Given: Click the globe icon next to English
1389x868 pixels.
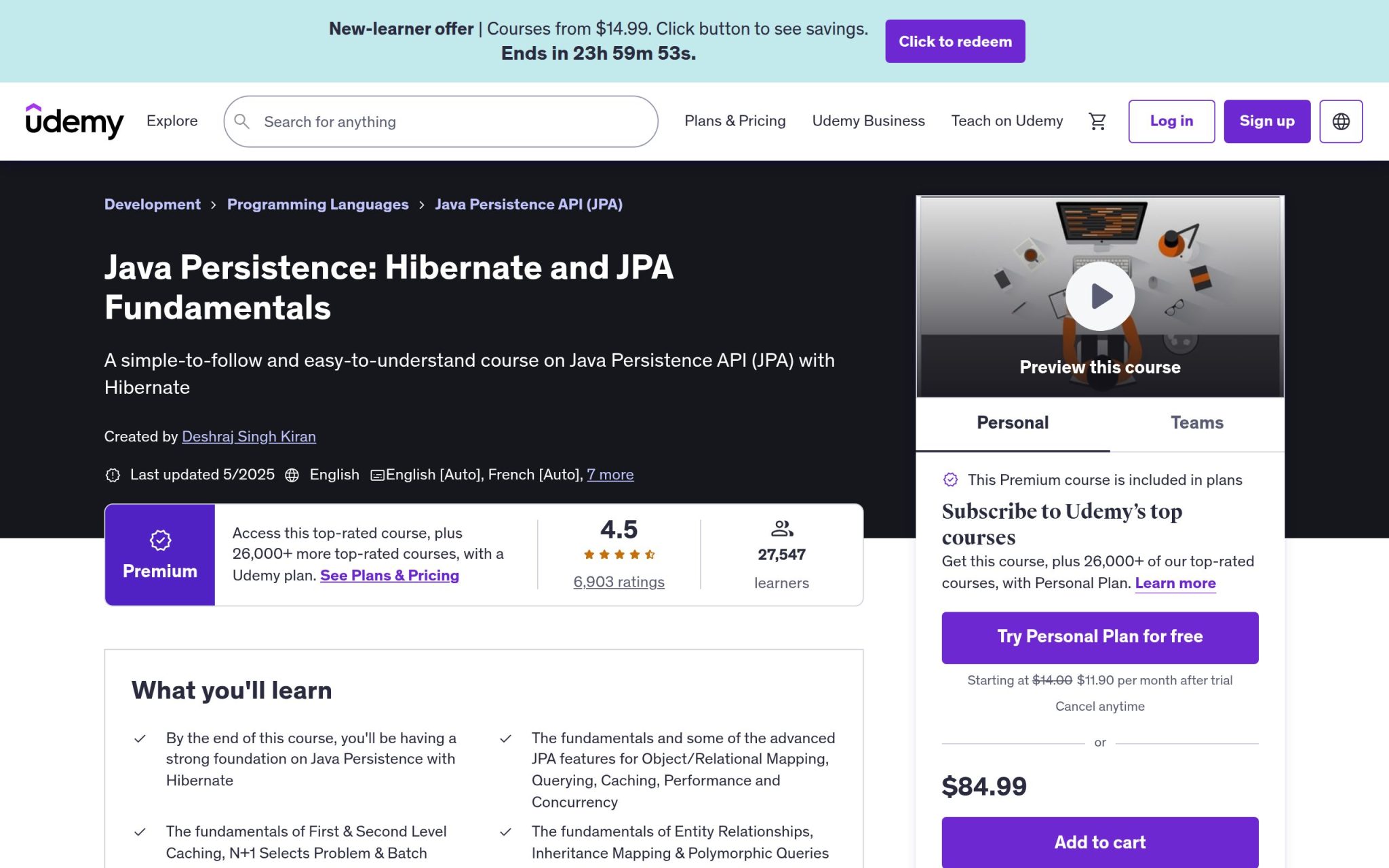Looking at the screenshot, I should point(292,475).
